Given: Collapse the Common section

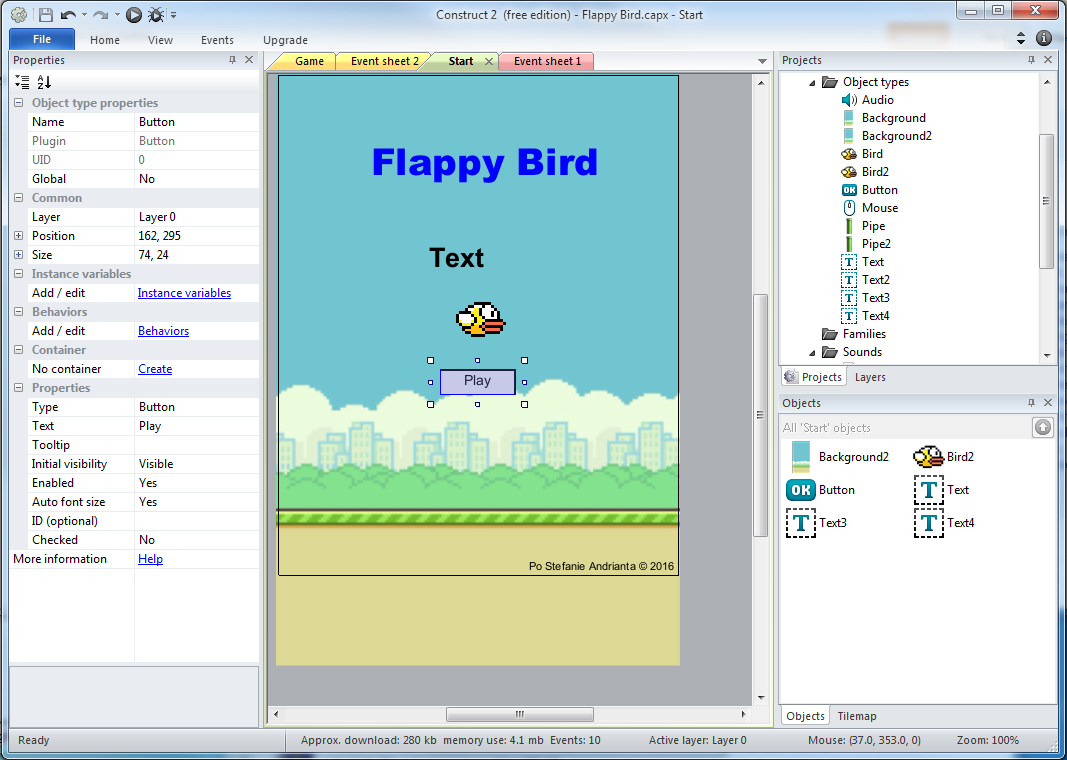Looking at the screenshot, I should point(18,198).
